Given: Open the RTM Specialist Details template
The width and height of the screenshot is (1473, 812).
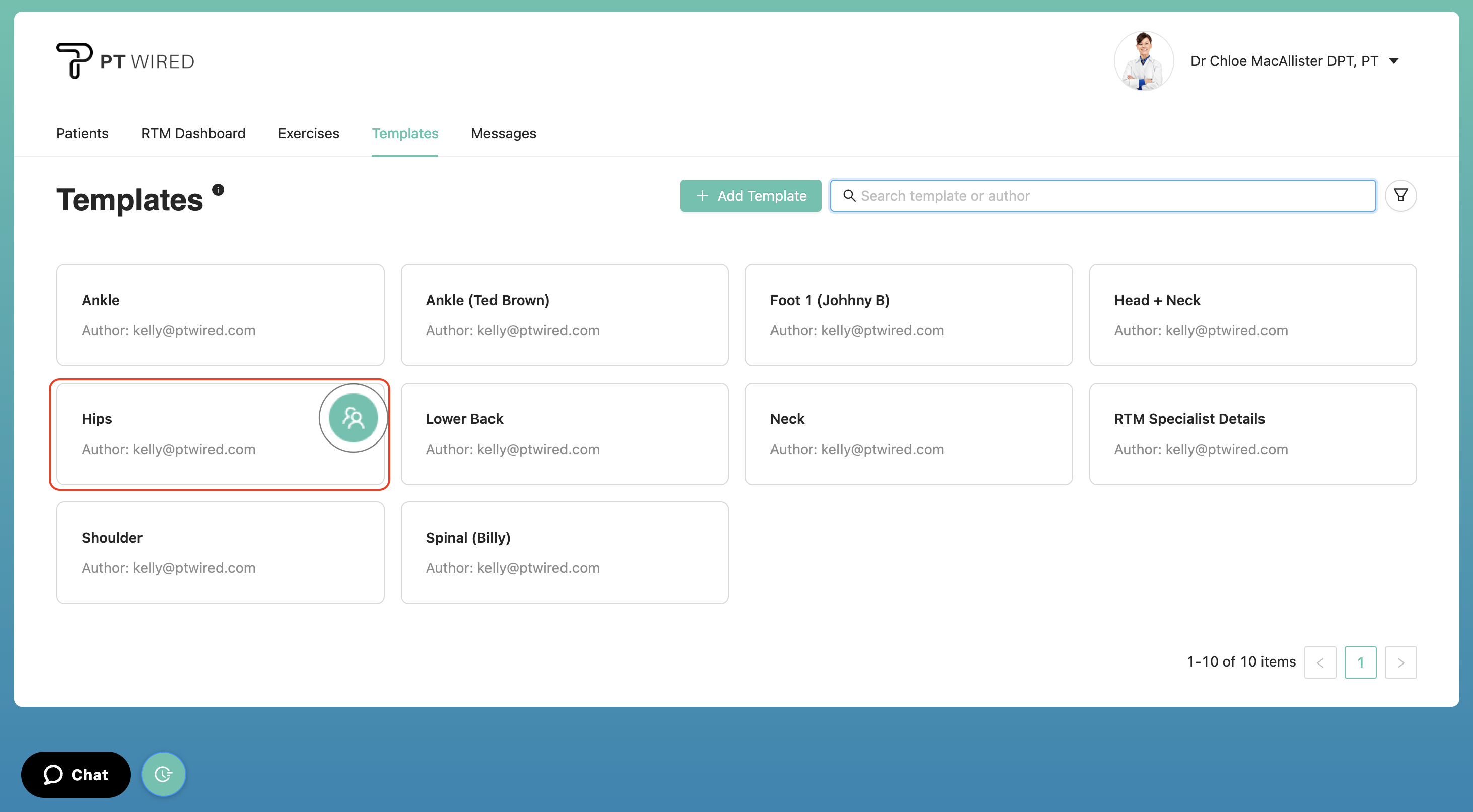Looking at the screenshot, I should pyautogui.click(x=1252, y=434).
